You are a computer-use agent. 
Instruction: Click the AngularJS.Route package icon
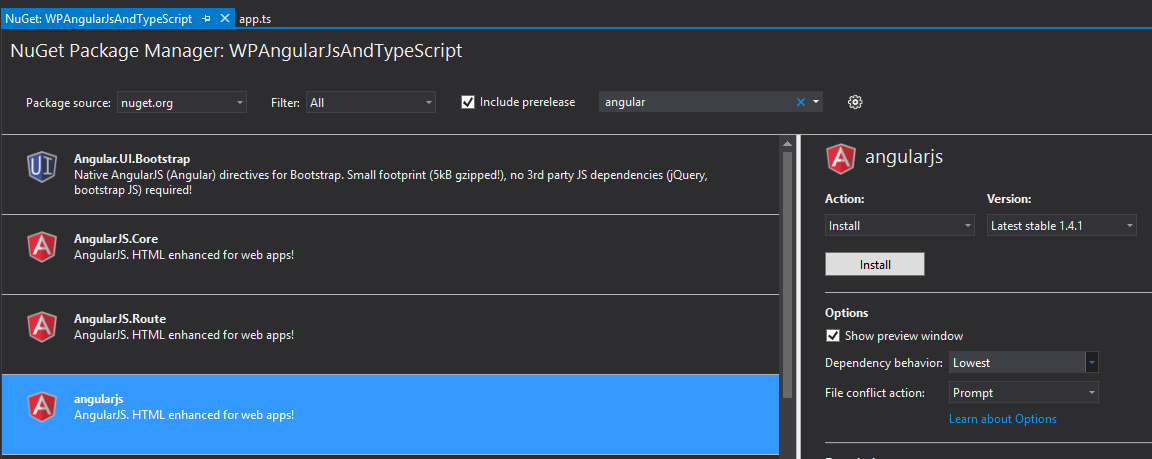(x=41, y=326)
